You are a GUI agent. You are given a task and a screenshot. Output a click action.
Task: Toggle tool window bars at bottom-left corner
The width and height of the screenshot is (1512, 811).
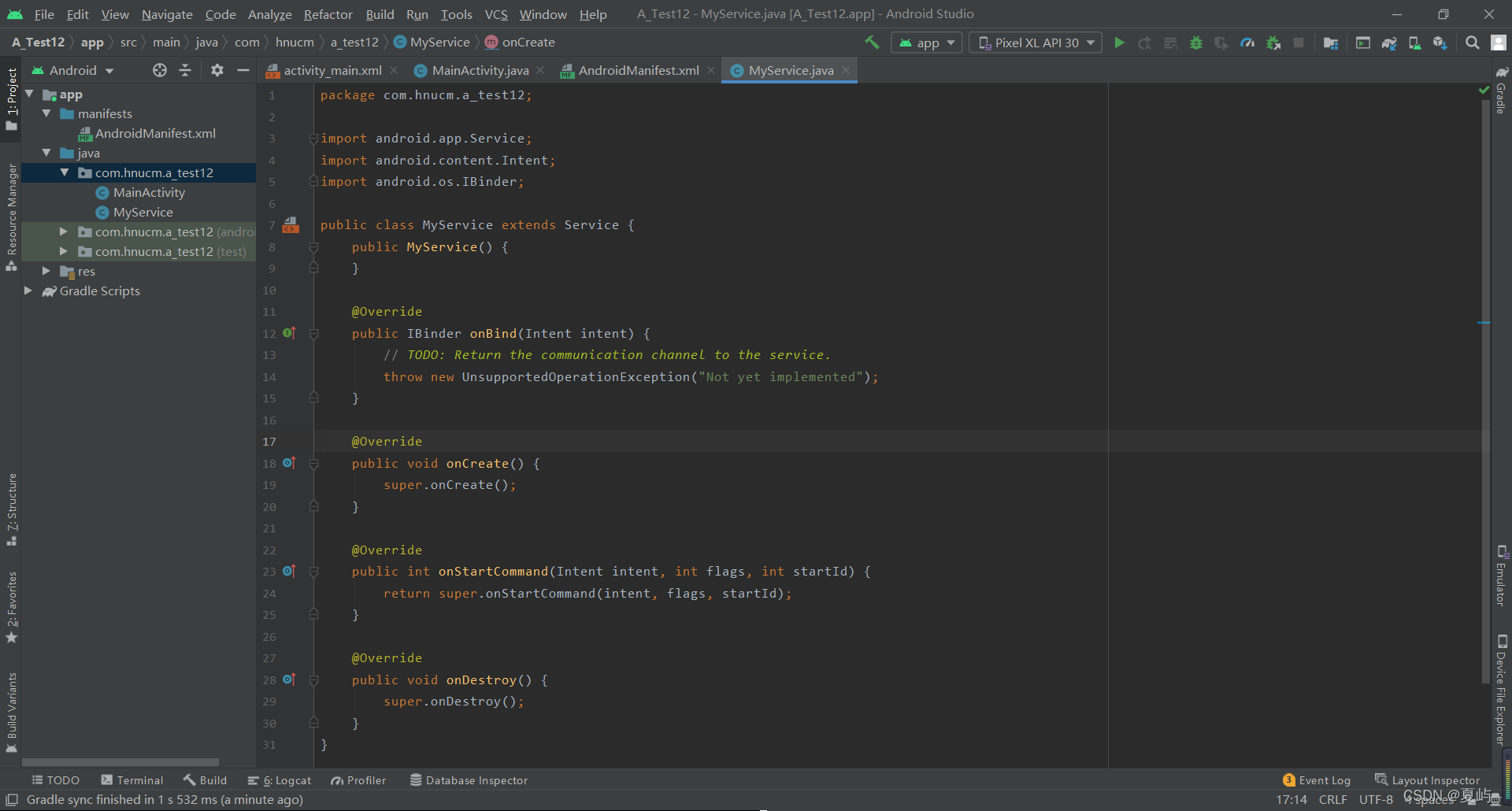11,799
